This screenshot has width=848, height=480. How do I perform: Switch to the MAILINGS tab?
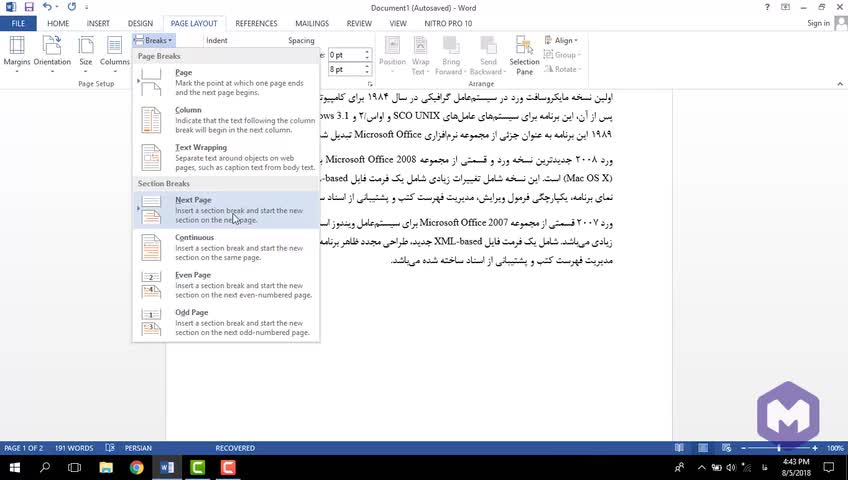(x=312, y=23)
